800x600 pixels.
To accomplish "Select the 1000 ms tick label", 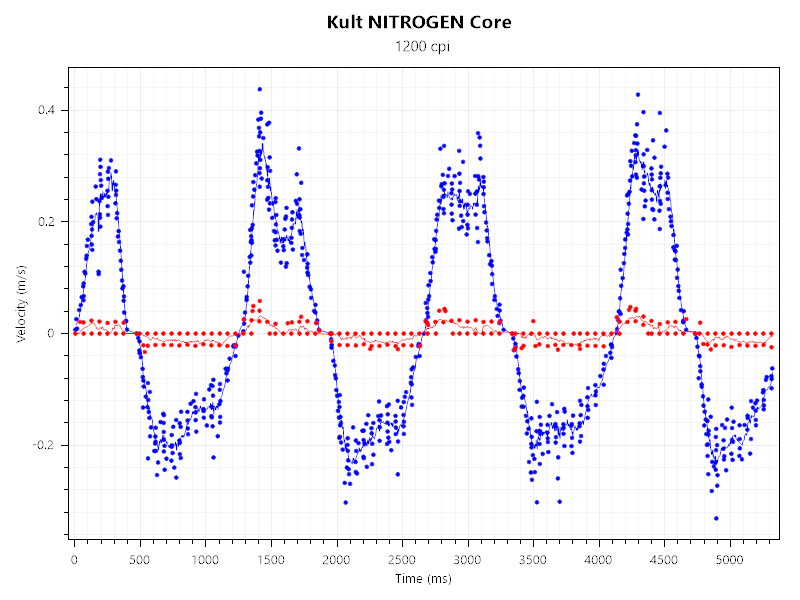I will pyautogui.click(x=205, y=559).
